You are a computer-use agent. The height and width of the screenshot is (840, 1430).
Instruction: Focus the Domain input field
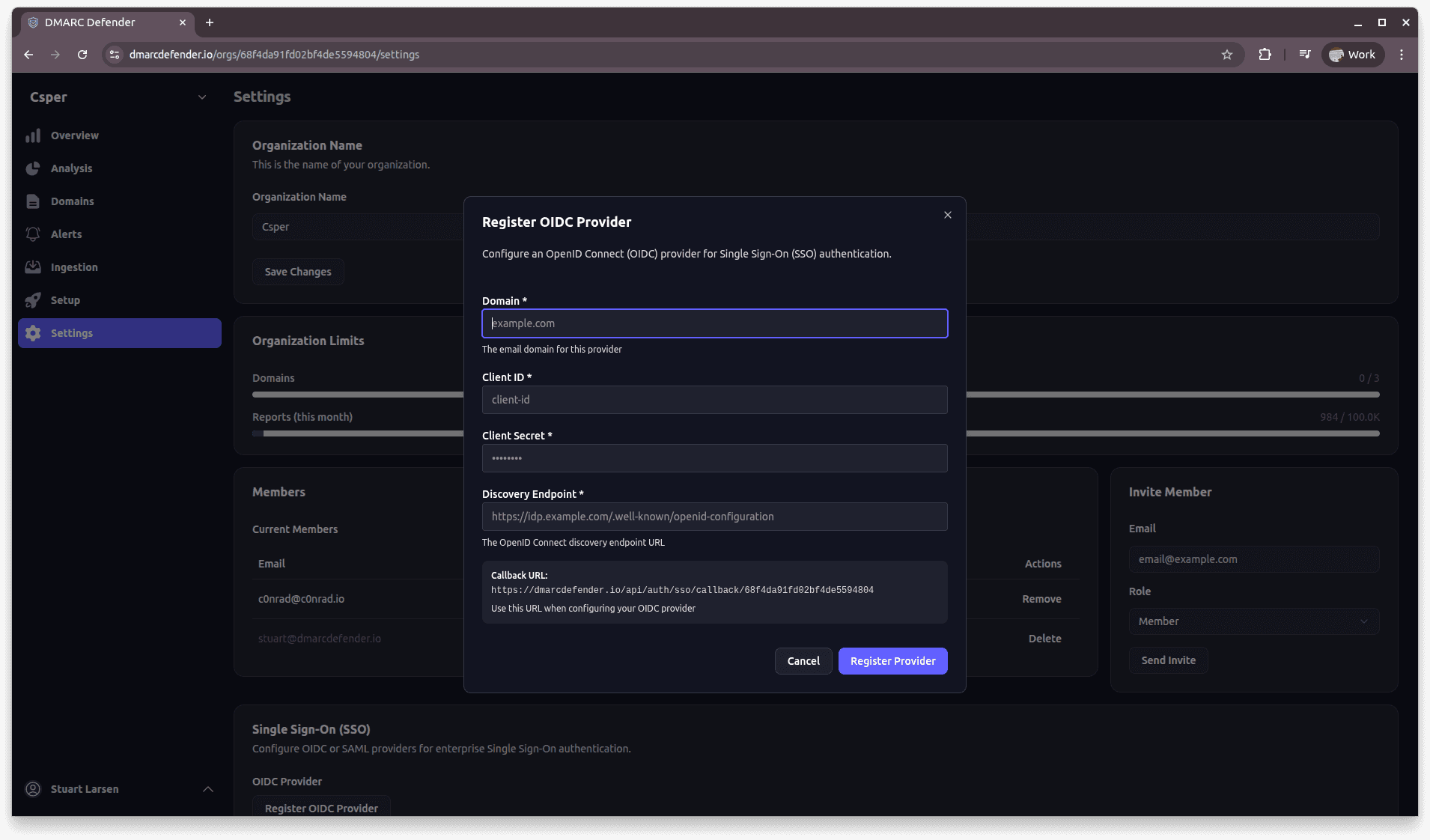pos(714,323)
